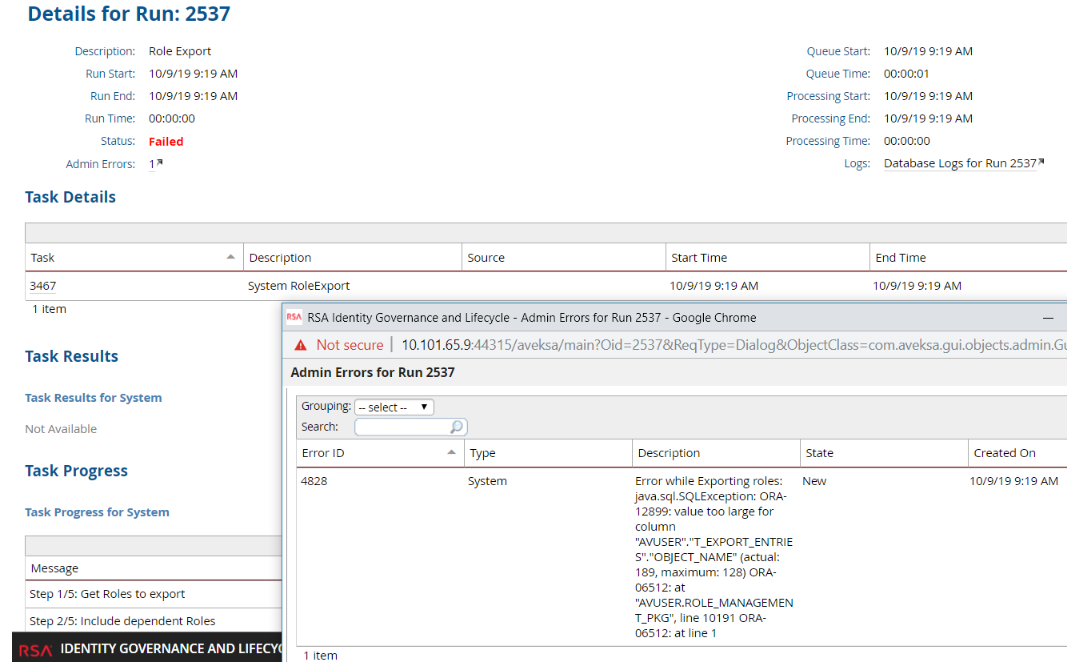The width and height of the screenshot is (1081, 669).
Task: Click the Admin Errors count link showing 1
Action: click(152, 163)
